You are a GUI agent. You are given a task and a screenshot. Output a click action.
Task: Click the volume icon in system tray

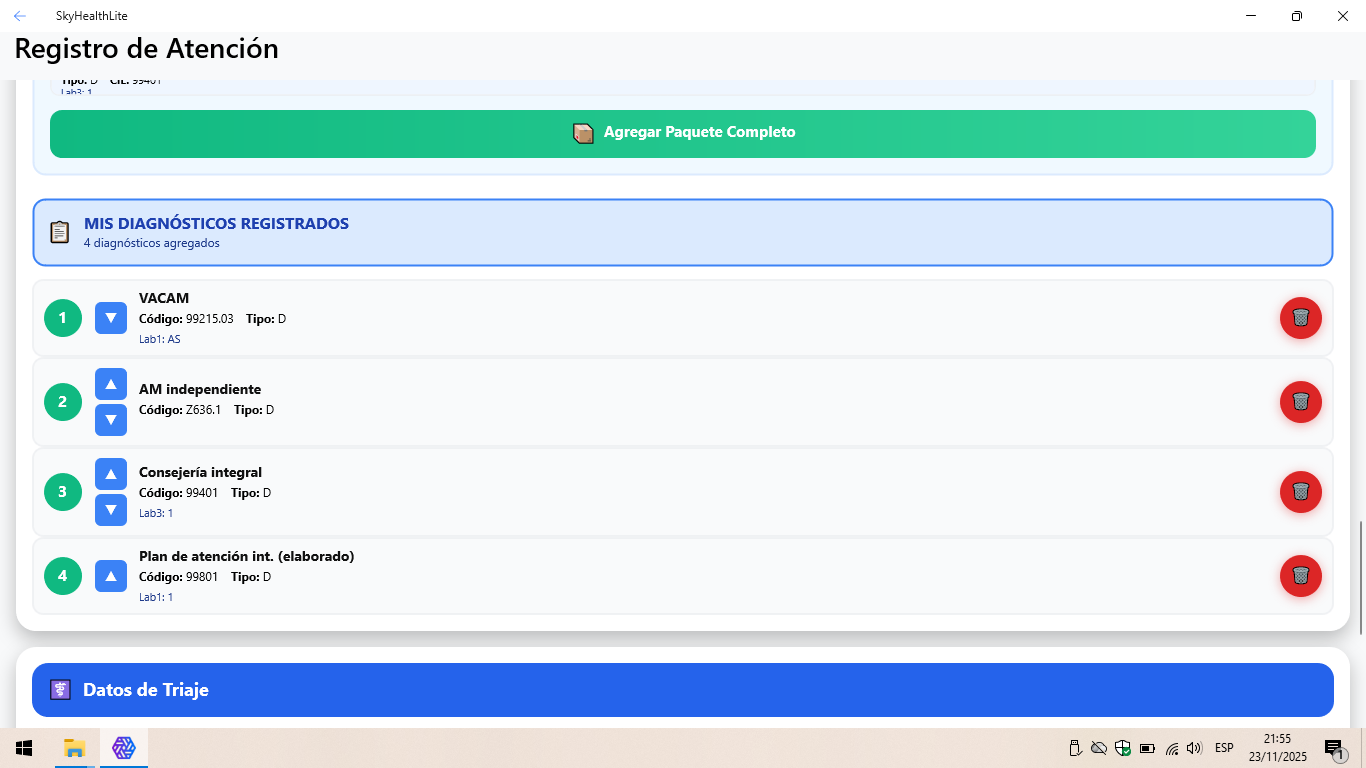(1194, 748)
